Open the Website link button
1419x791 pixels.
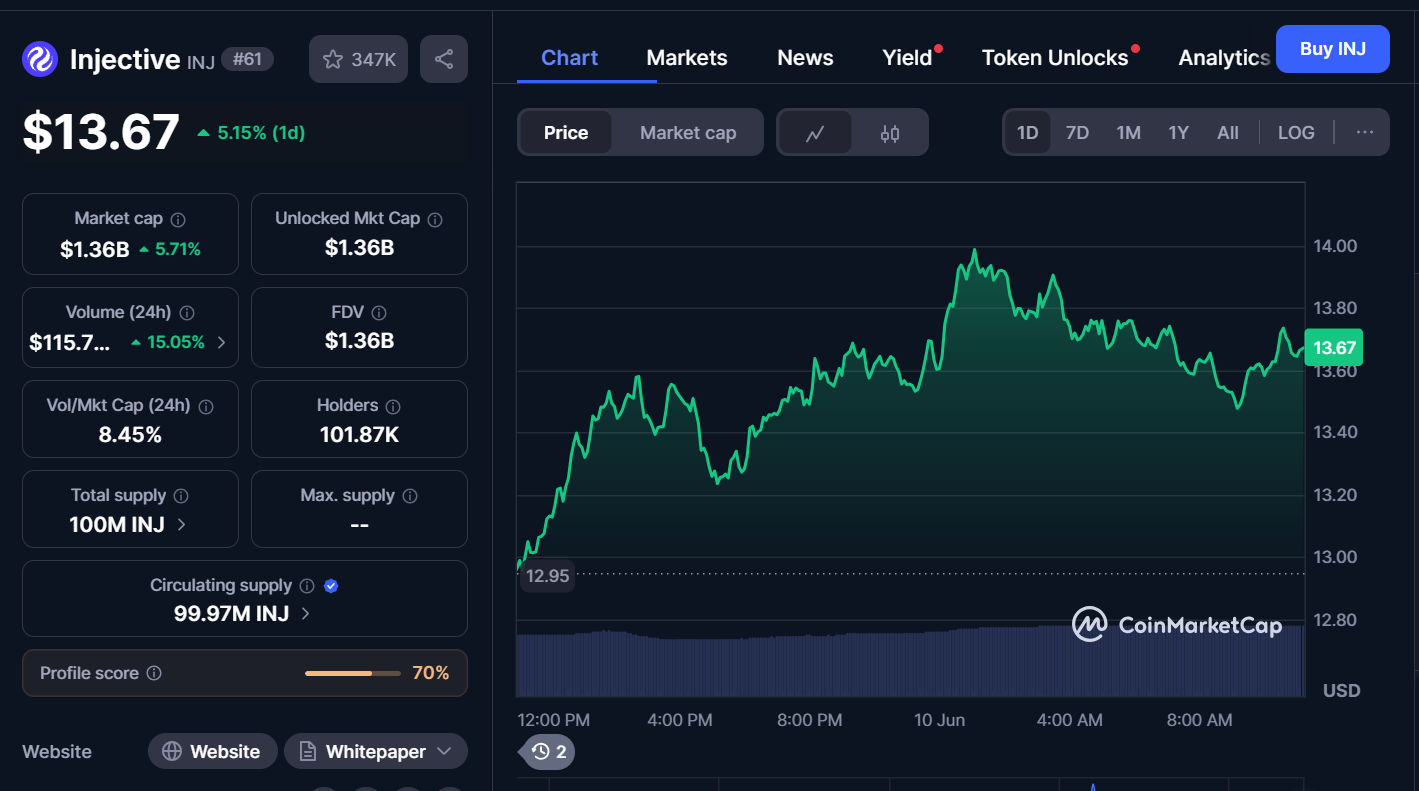coord(211,752)
